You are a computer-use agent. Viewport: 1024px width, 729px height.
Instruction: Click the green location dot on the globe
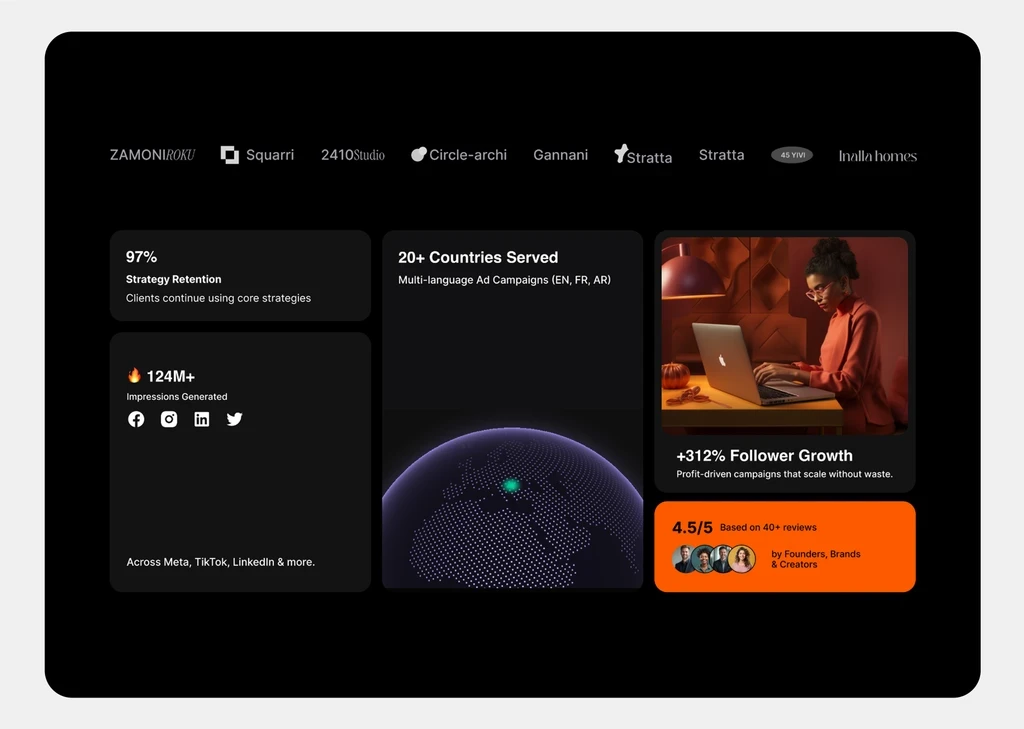click(511, 485)
